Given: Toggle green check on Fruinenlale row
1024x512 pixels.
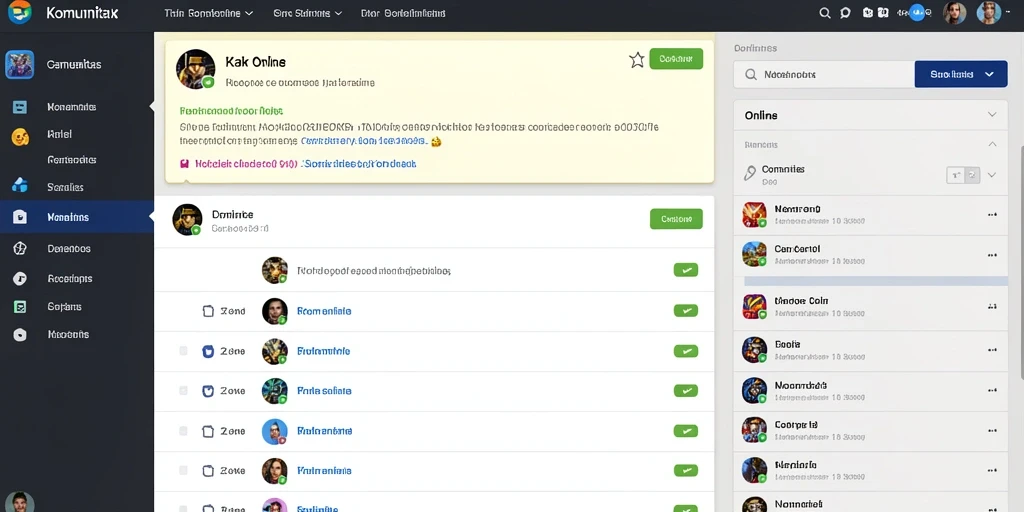Looking at the screenshot, I should click(686, 470).
